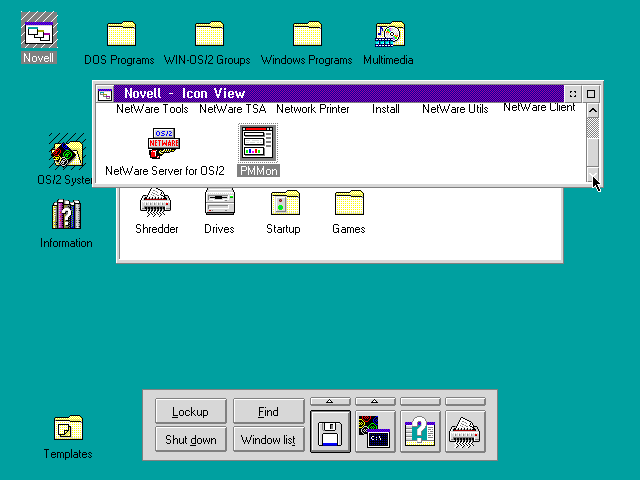Open the DOS Programs folder
This screenshot has width=640, height=480.
pos(121,33)
